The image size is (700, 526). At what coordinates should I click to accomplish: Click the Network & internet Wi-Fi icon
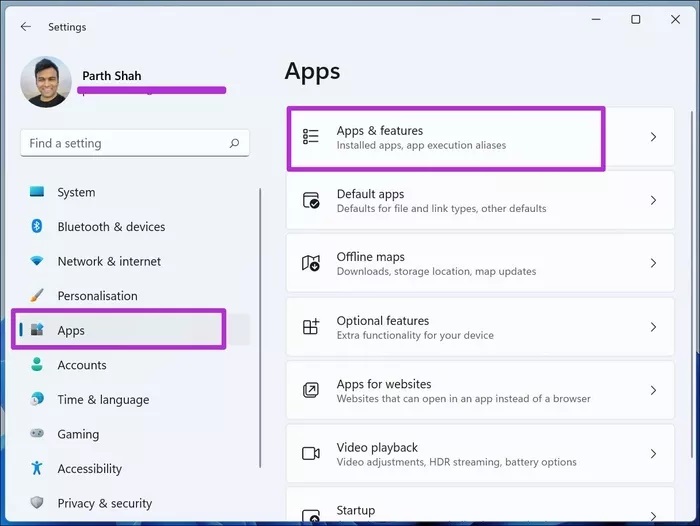(x=37, y=261)
